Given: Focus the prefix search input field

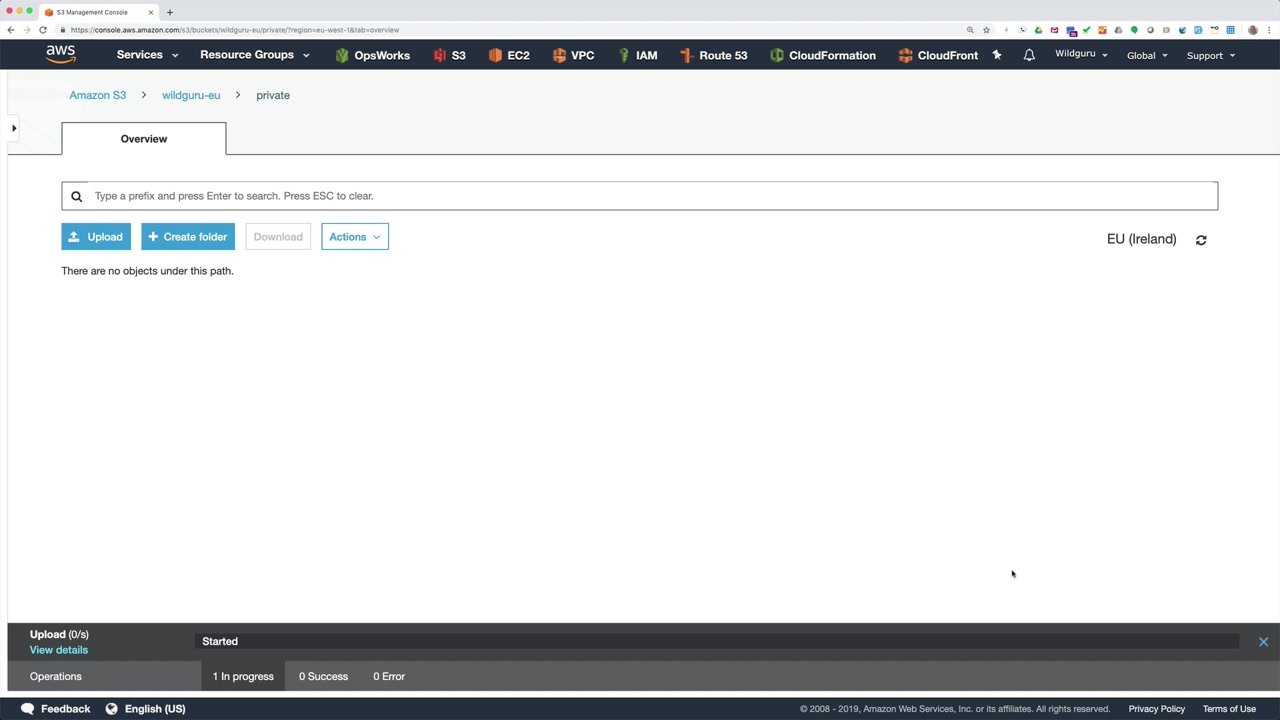Looking at the screenshot, I should point(640,196).
